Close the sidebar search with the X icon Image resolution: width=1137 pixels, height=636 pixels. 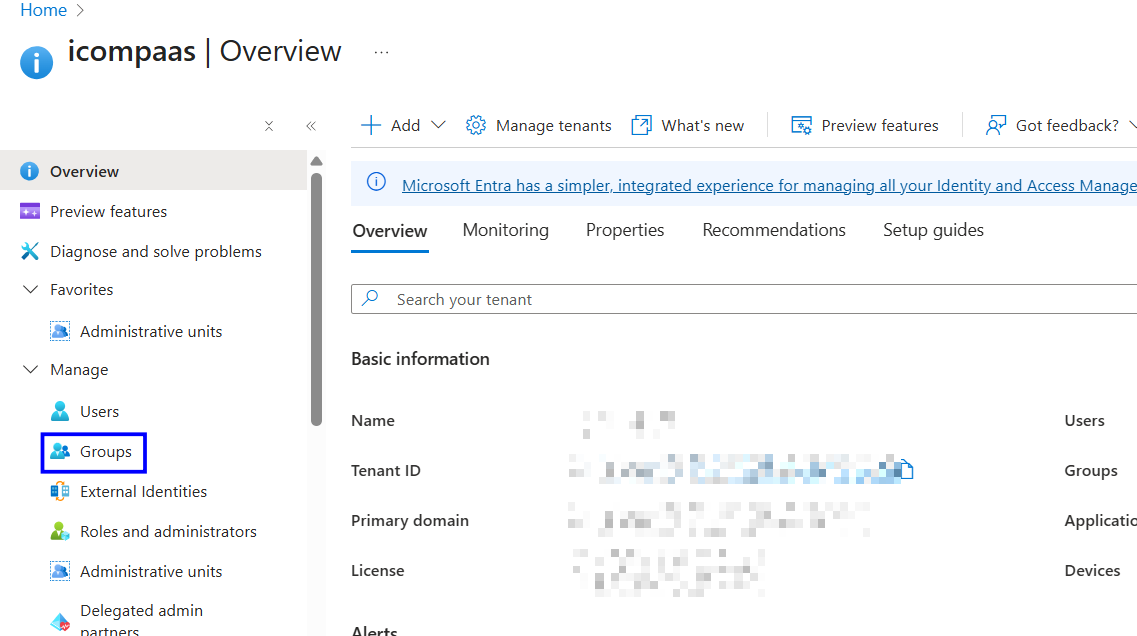(x=269, y=126)
